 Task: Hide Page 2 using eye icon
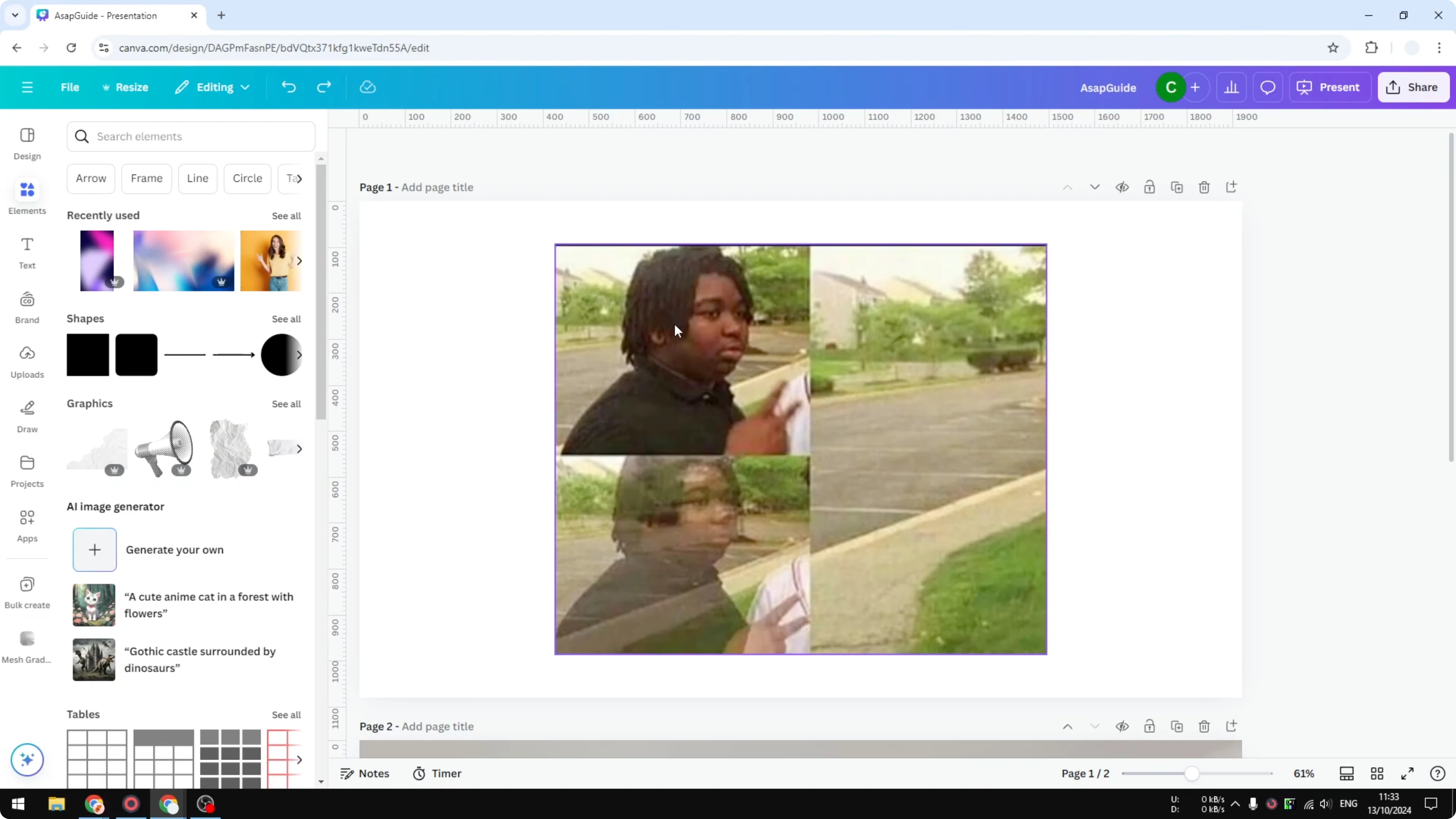1122,726
